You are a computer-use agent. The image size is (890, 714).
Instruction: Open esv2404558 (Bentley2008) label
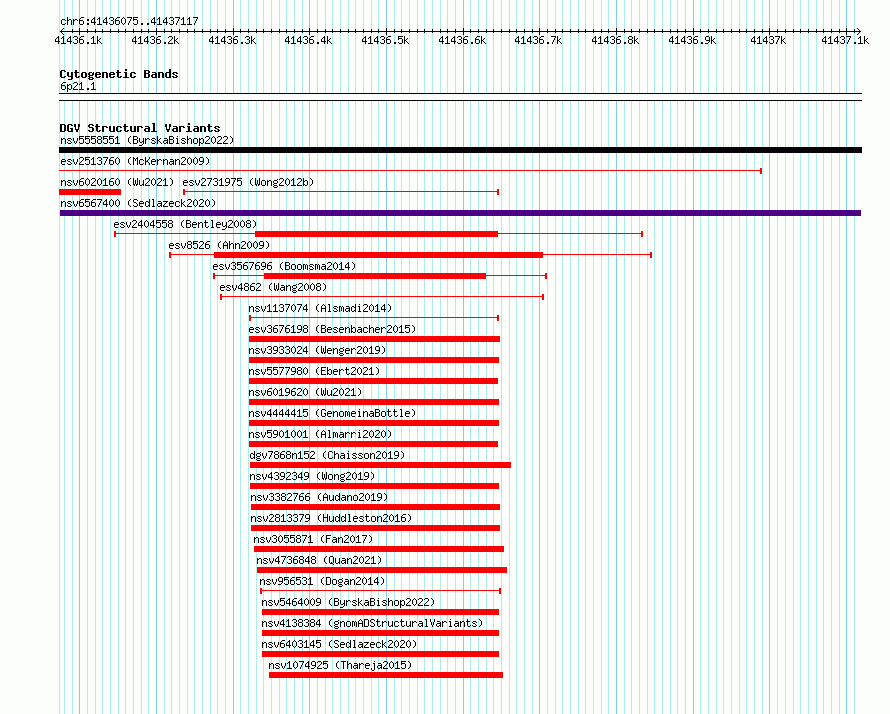point(185,224)
